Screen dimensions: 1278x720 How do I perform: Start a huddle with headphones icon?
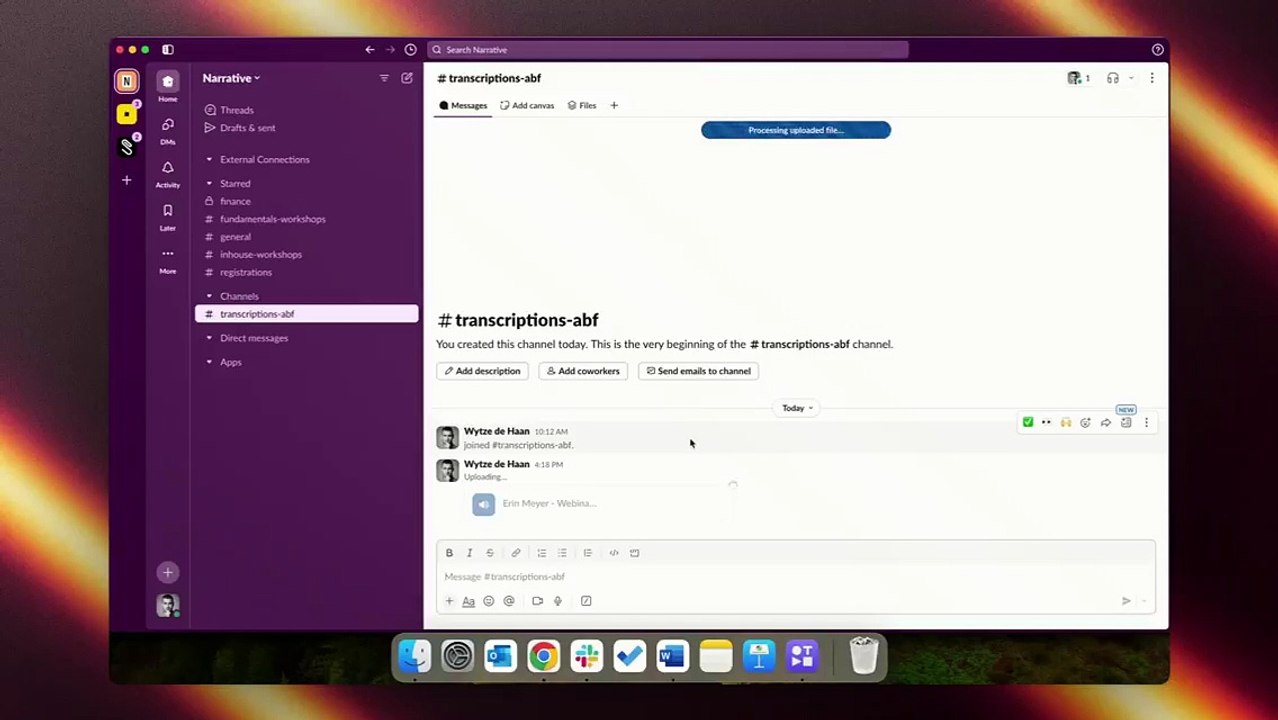coord(1112,78)
